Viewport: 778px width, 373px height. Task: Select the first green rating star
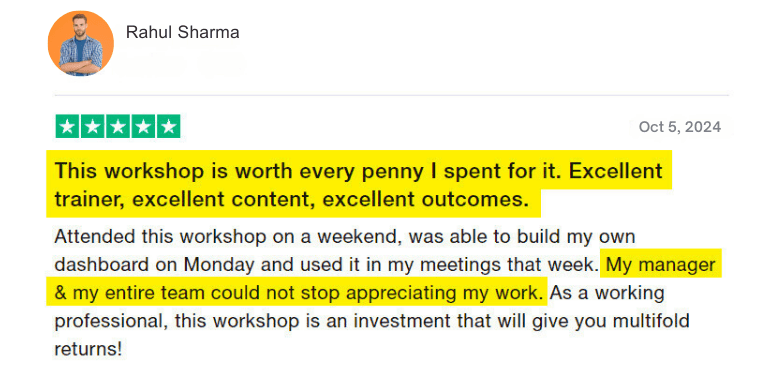coord(67,126)
